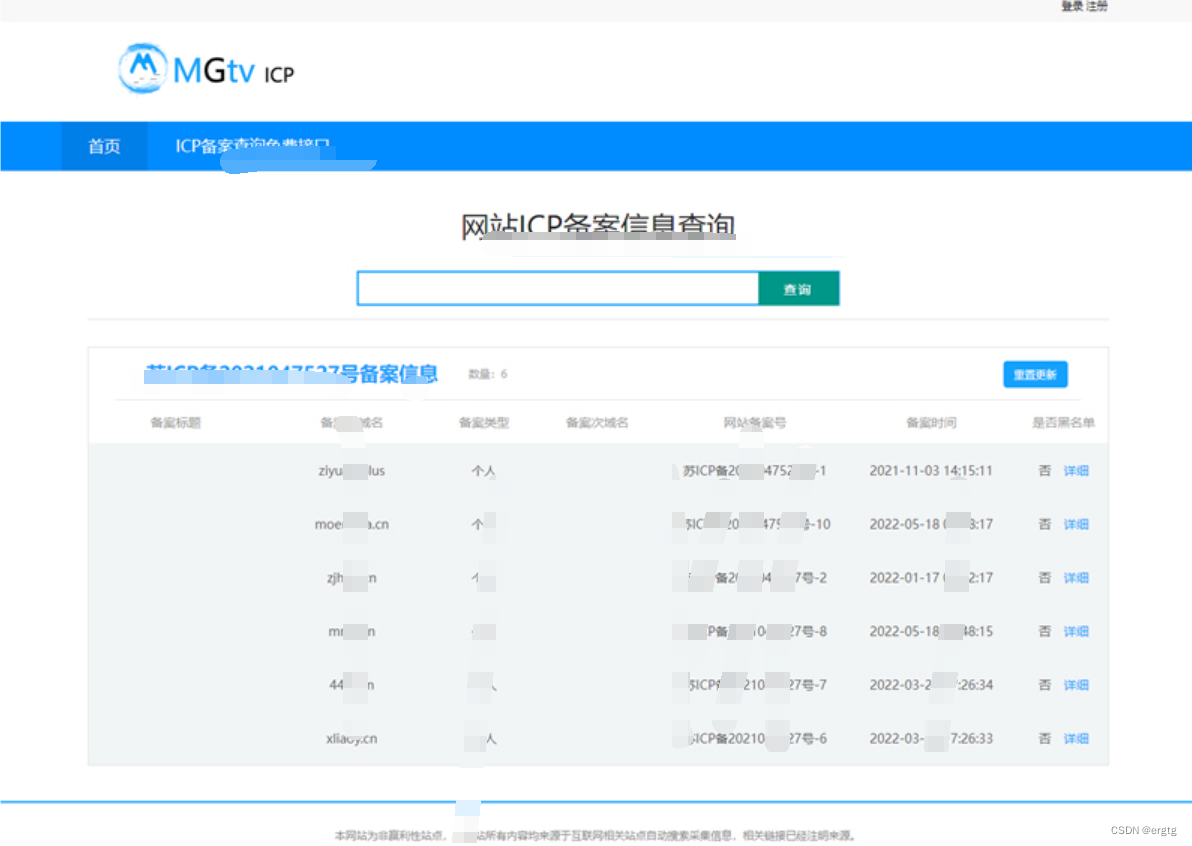The height and width of the screenshot is (846, 1192).
Task: Click the 网站ICP备案信息查询 page heading
Action: click(x=598, y=226)
